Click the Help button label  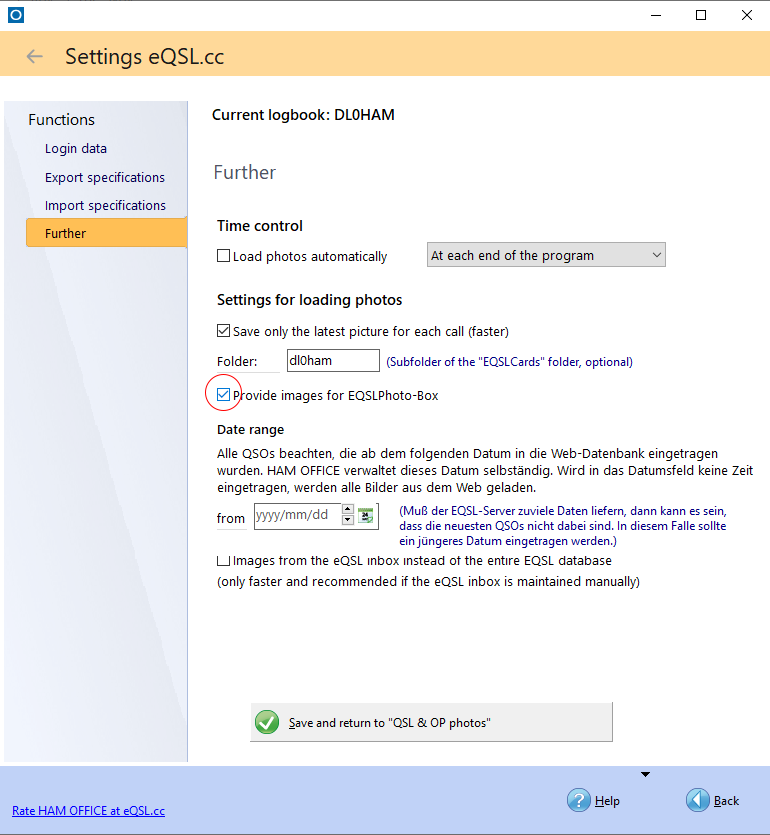[607, 800]
